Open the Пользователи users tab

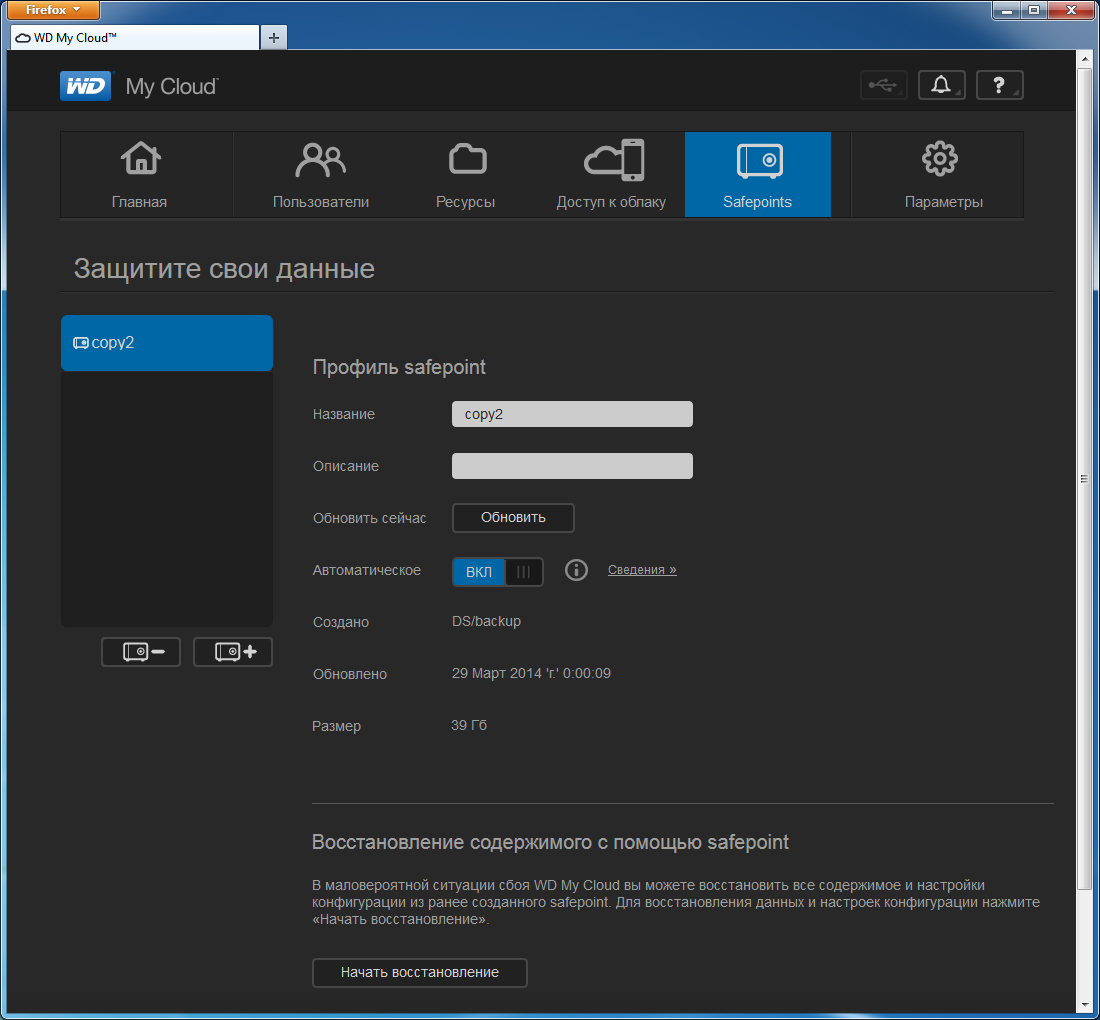pyautogui.click(x=321, y=175)
